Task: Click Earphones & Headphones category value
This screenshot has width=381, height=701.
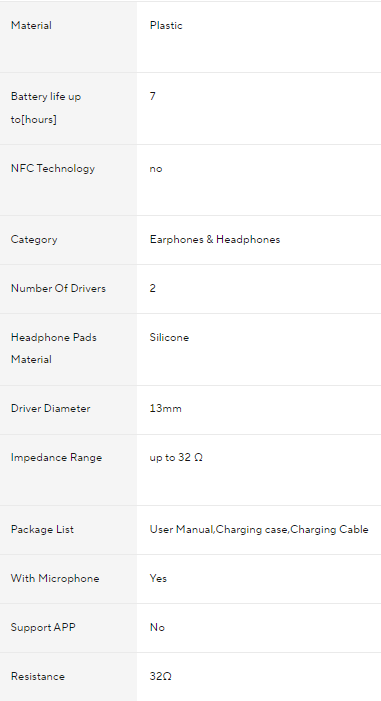Action: tap(215, 239)
